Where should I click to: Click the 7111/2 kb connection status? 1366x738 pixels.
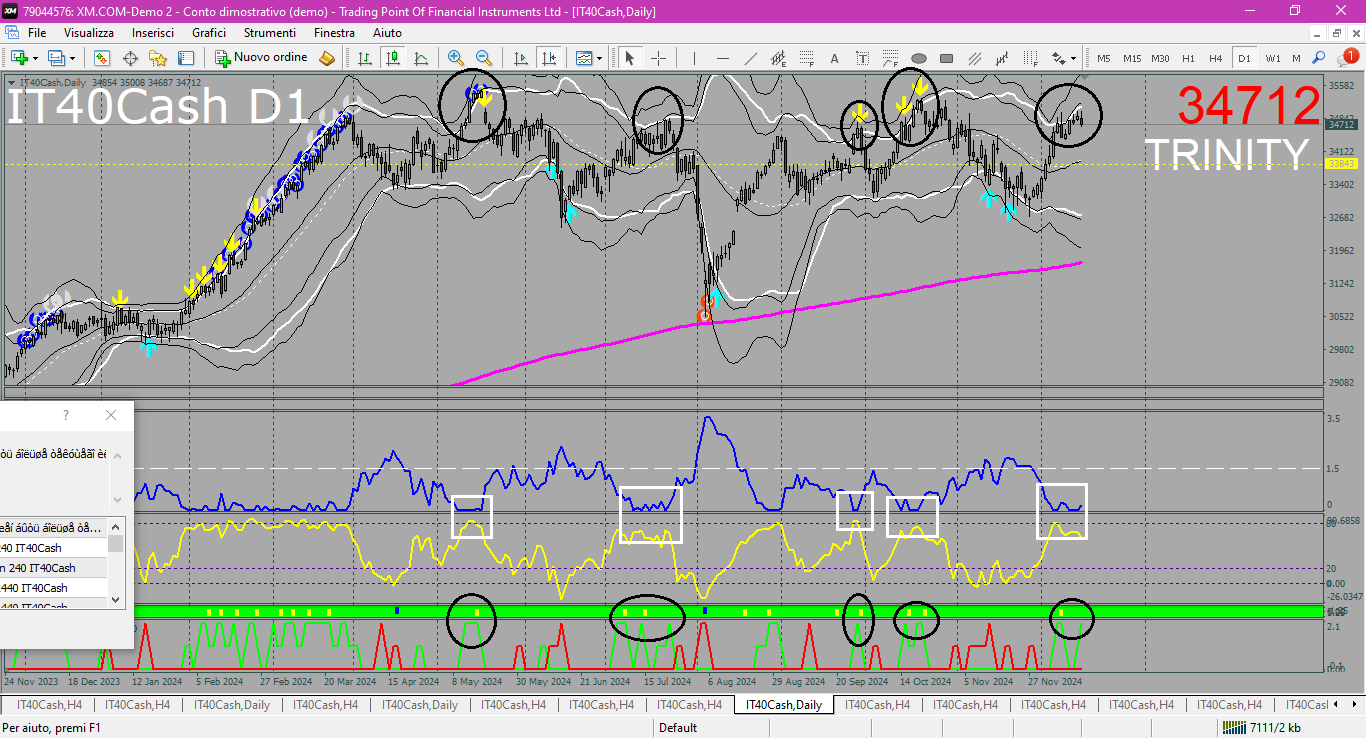point(1262,728)
